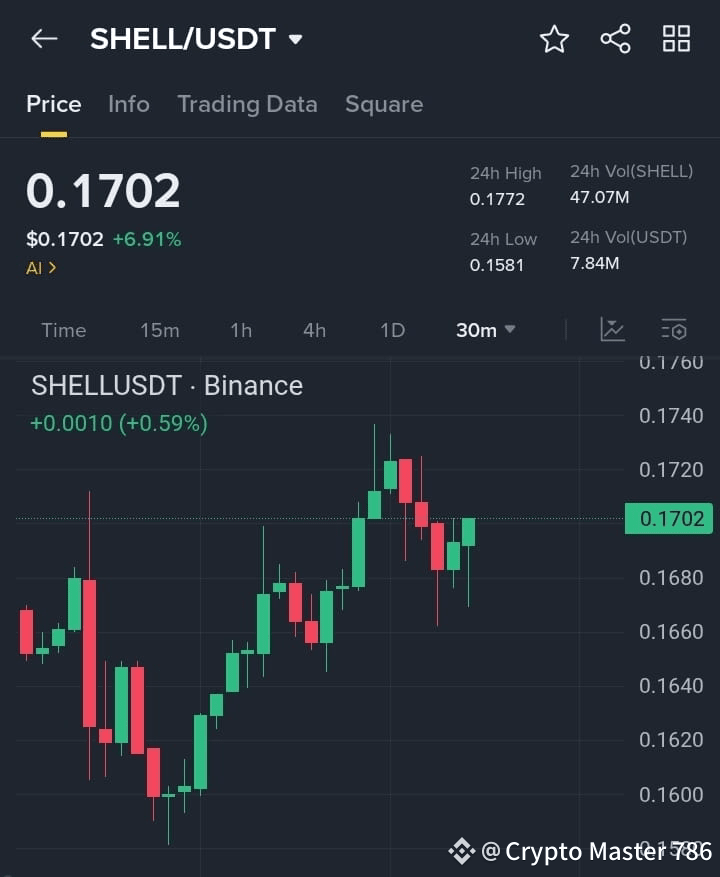720x877 pixels.
Task: Open AI insights for SHELL
Action: (x=38, y=267)
